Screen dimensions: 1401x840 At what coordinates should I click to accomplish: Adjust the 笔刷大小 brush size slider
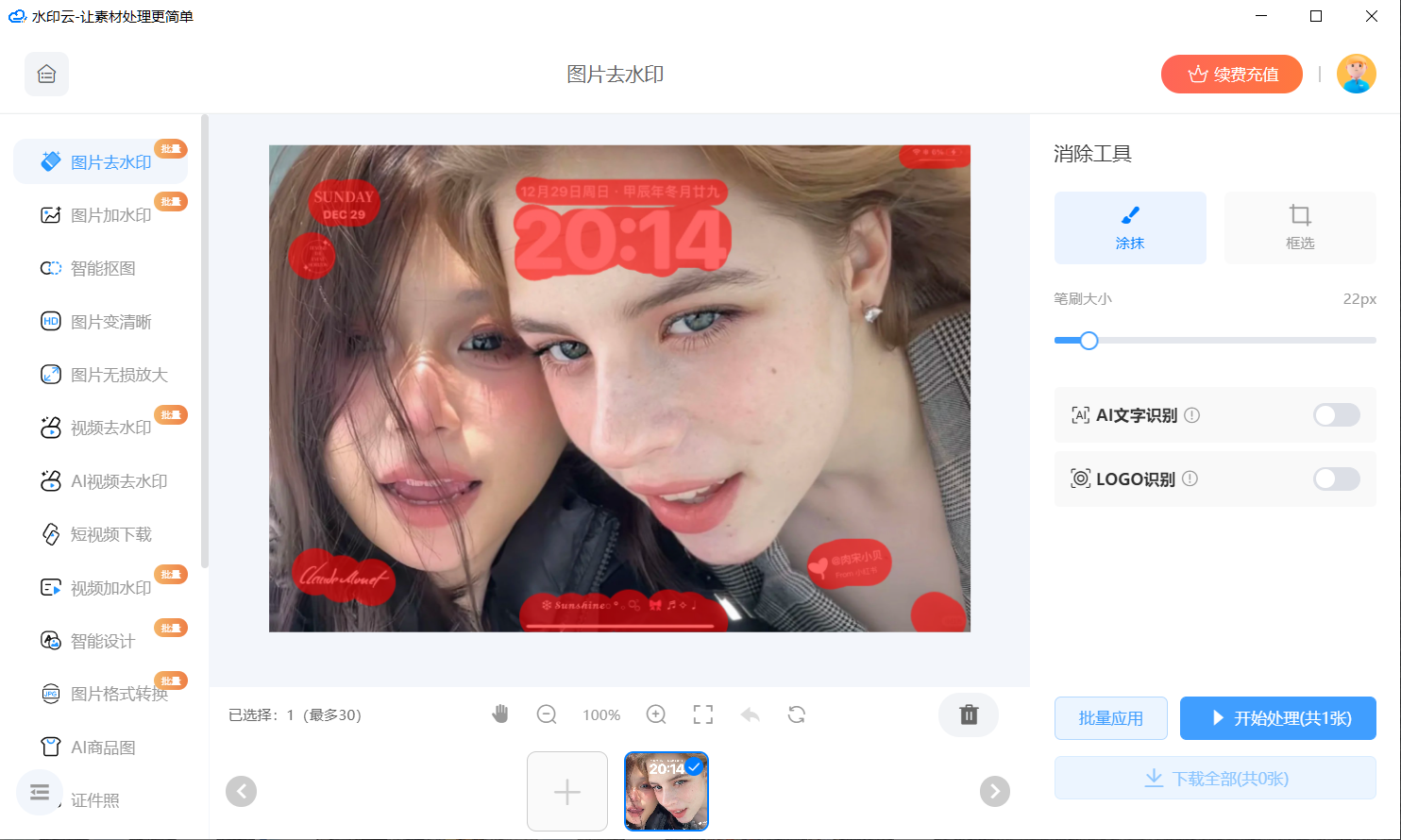(1089, 341)
